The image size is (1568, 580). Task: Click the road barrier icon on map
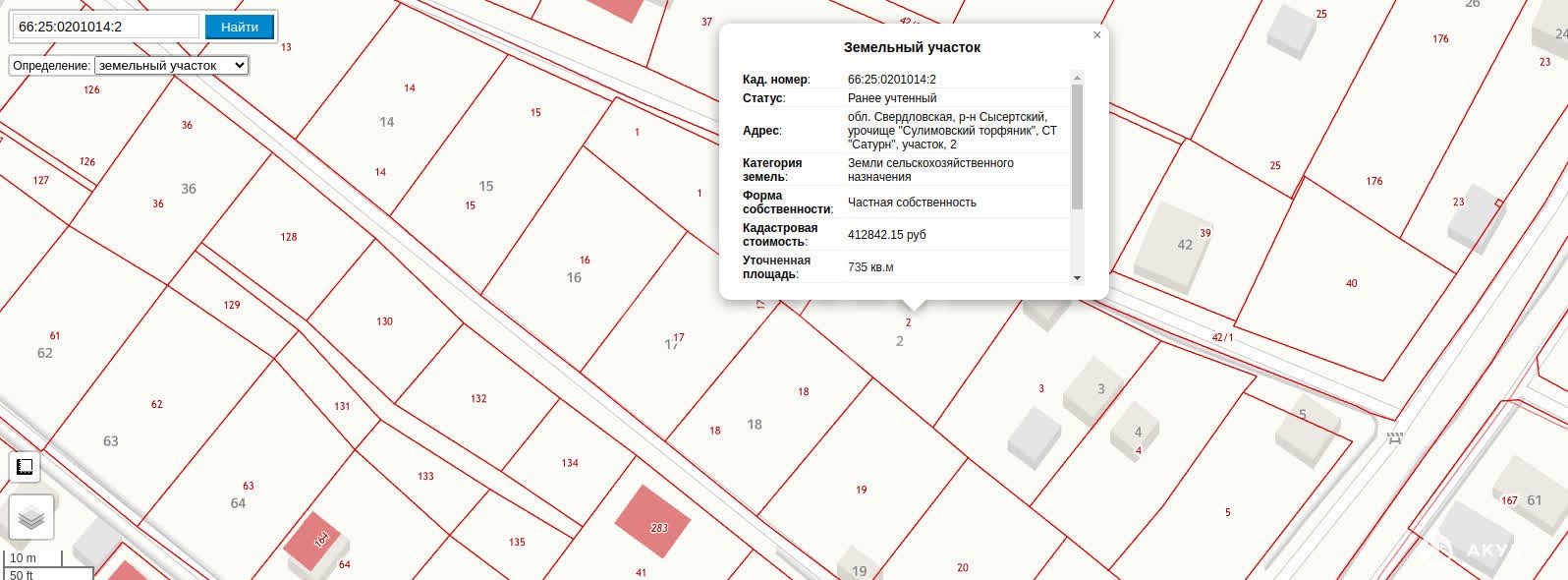[x=1393, y=439]
